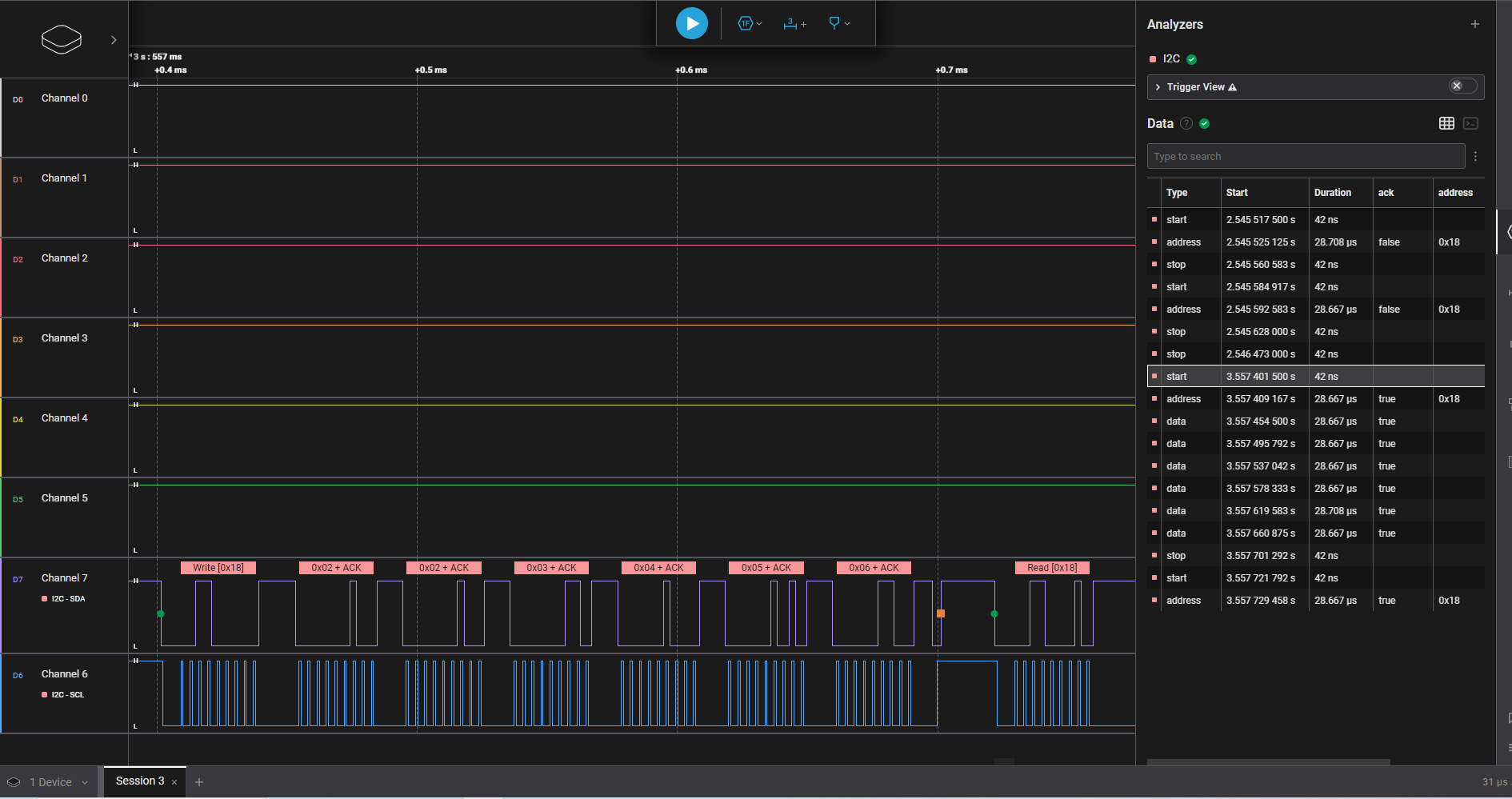Open the data table options menu
1512x799 pixels.
(x=1475, y=157)
